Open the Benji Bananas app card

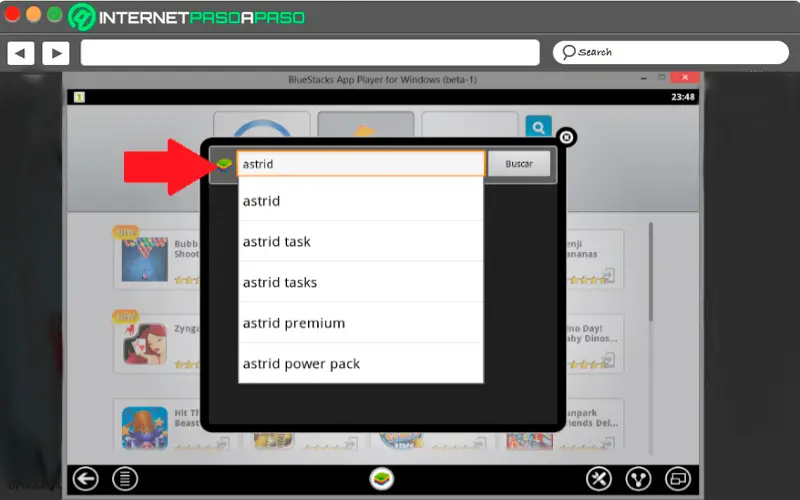pos(594,259)
